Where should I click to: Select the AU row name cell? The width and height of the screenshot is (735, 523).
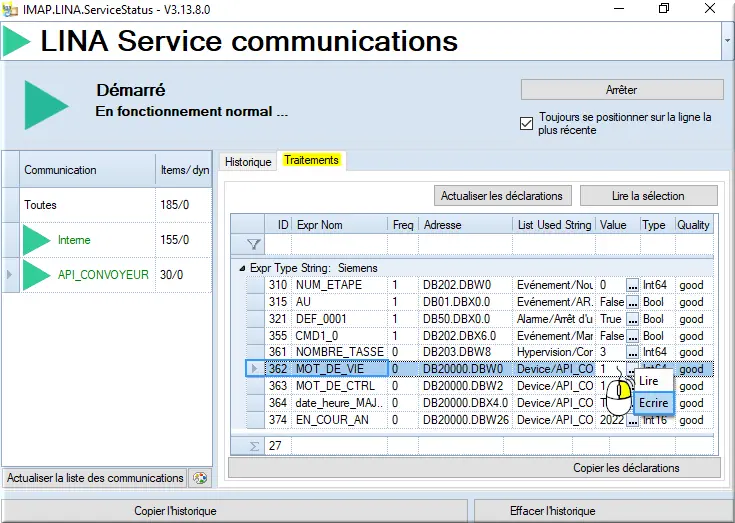click(340, 302)
